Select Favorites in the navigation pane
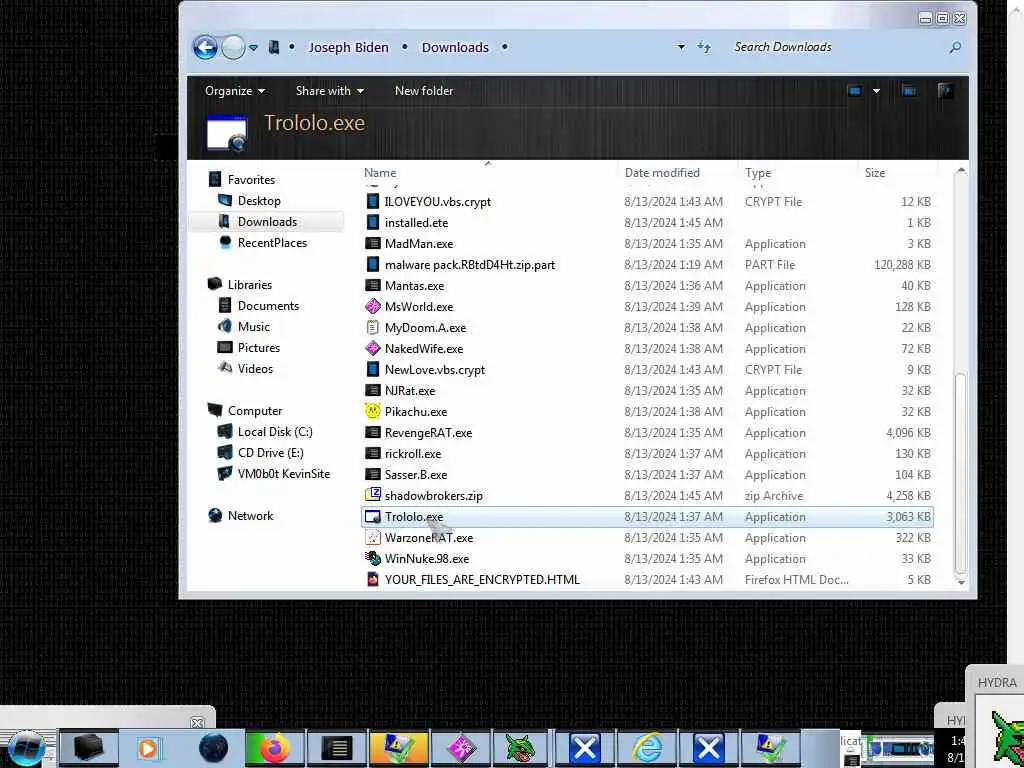The image size is (1024, 768). tap(251, 180)
